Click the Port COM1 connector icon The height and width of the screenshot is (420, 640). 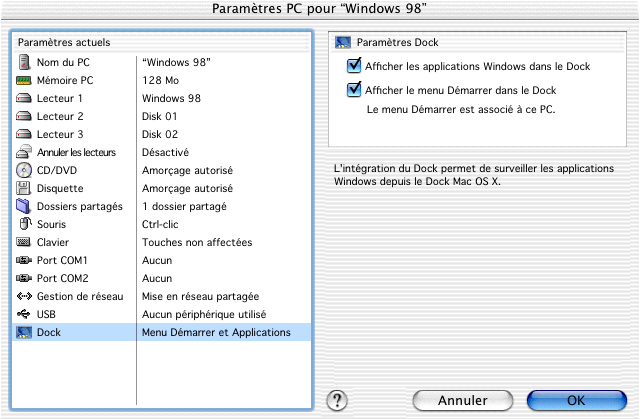coord(24,260)
